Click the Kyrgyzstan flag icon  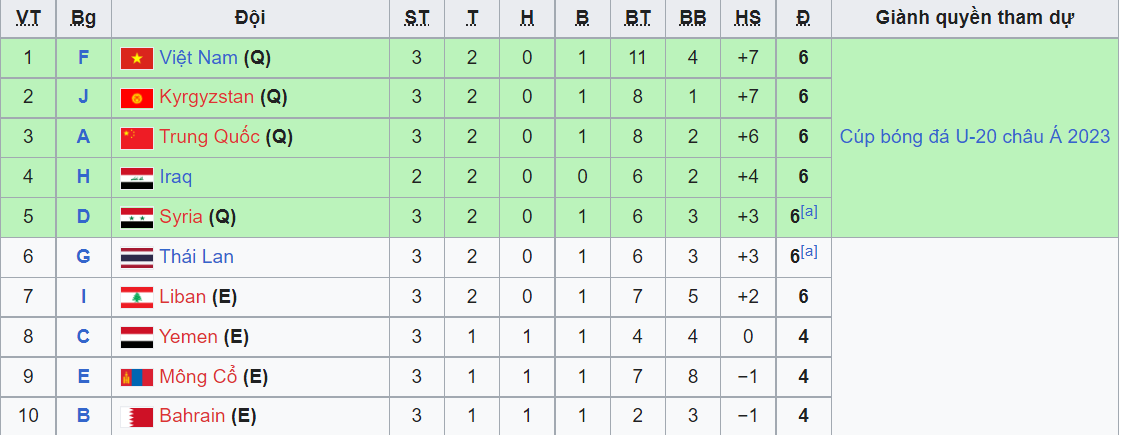pos(137,97)
